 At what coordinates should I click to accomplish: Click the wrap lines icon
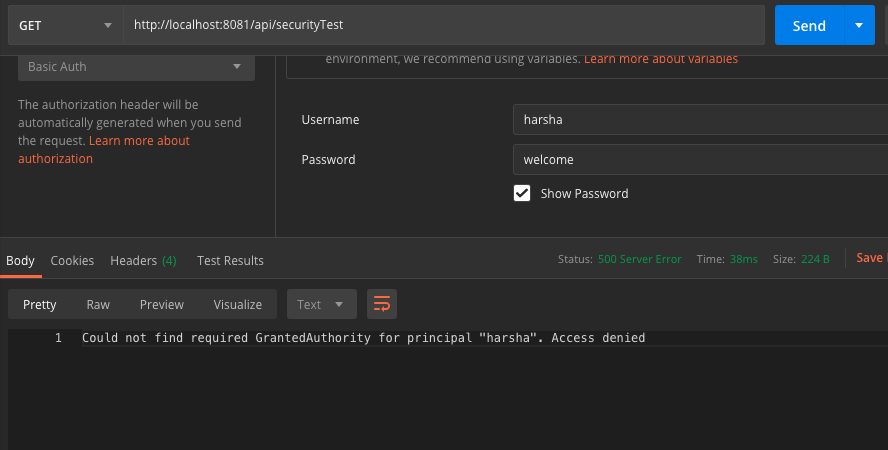point(381,304)
